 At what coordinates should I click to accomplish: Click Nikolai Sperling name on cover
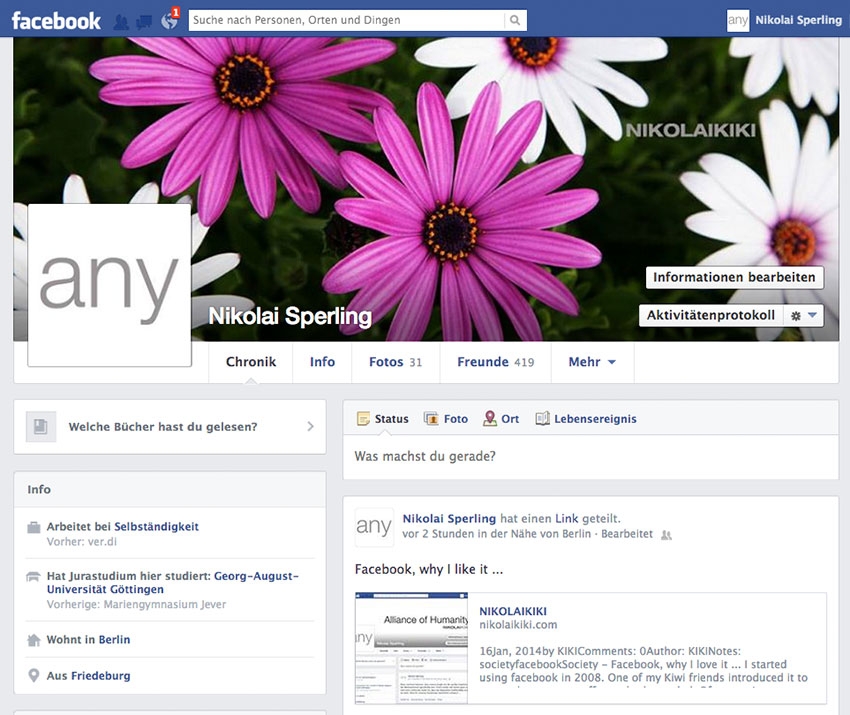290,317
